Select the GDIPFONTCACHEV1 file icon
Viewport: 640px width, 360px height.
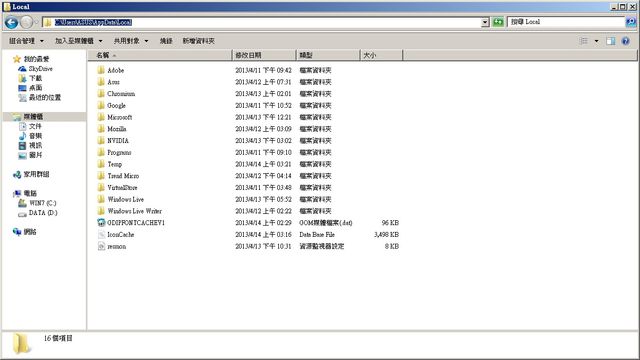[x=101, y=223]
